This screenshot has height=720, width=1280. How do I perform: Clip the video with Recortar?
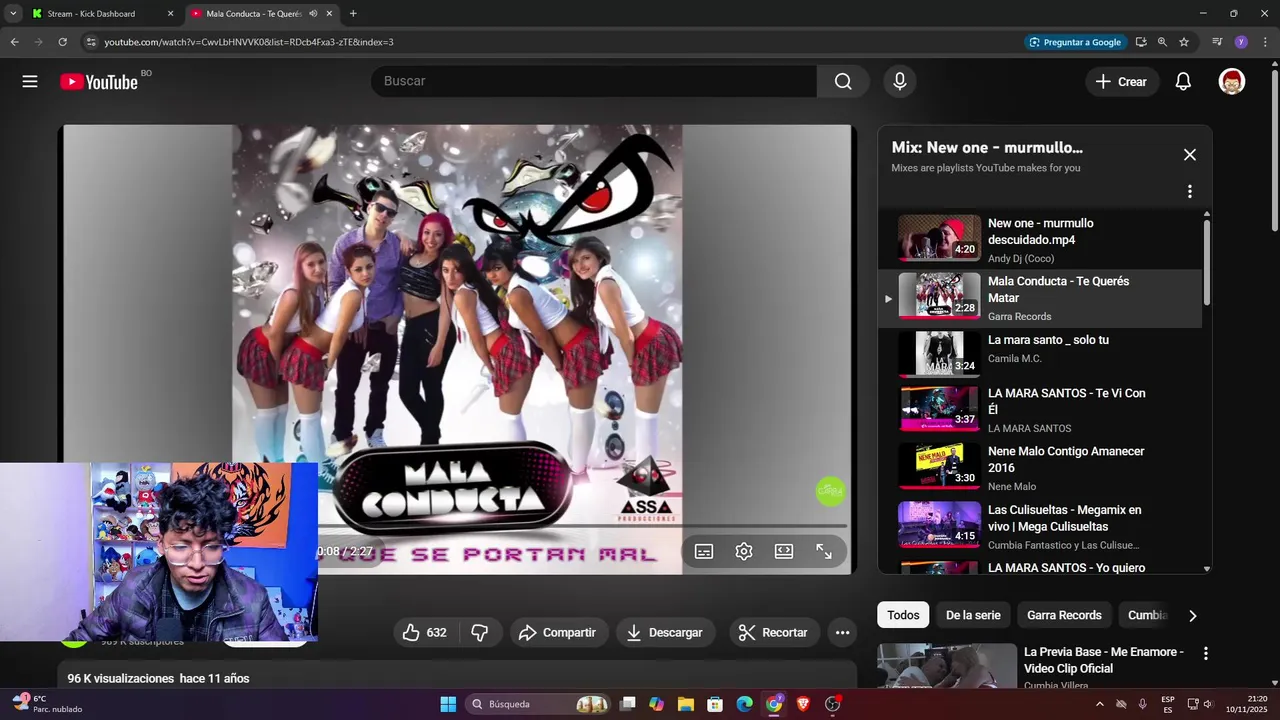pos(772,632)
